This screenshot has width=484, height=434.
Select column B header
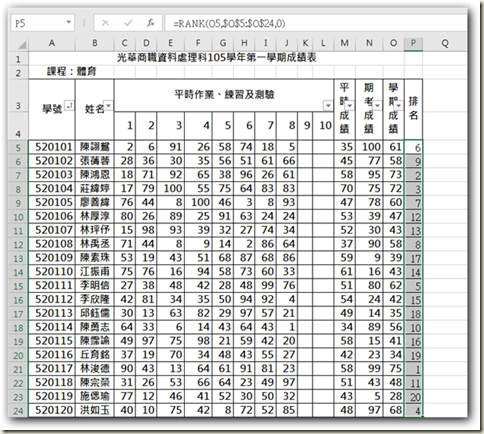95,43
